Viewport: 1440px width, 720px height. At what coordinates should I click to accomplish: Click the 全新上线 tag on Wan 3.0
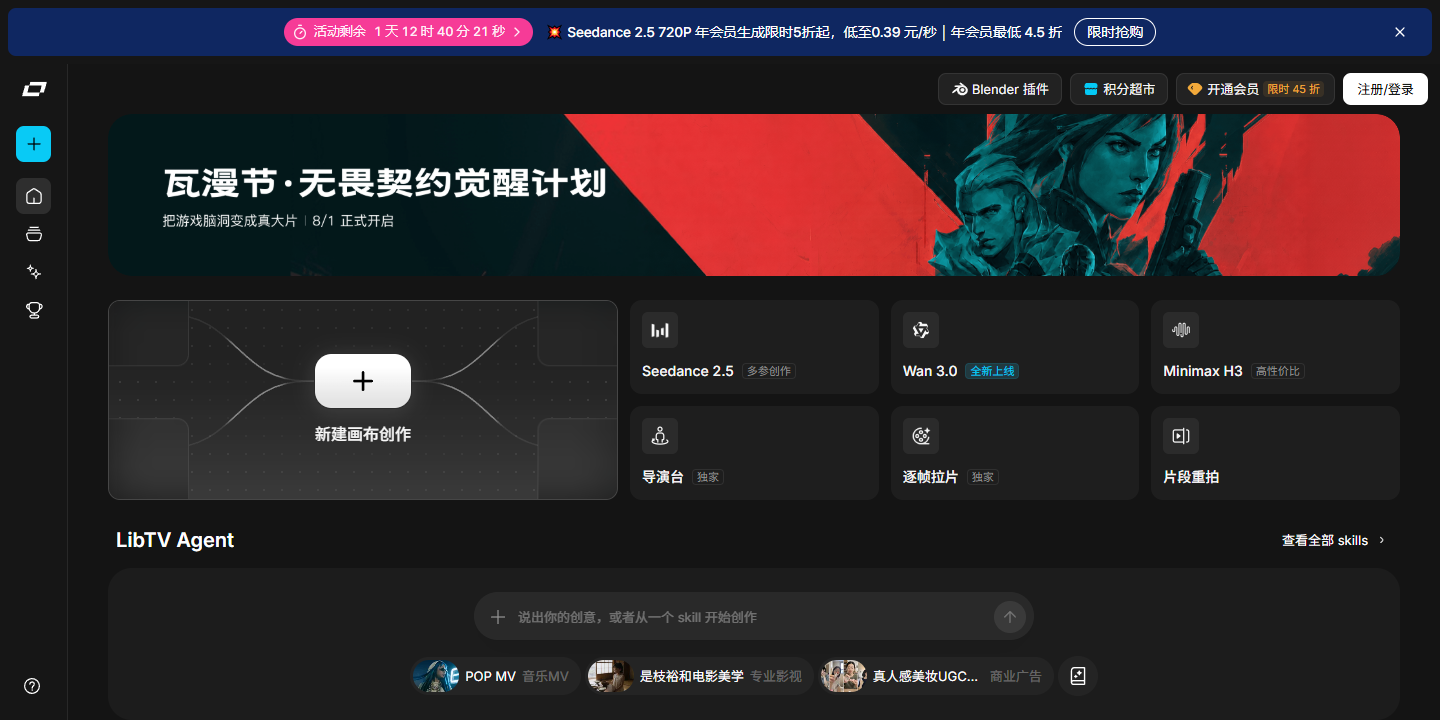(992, 371)
